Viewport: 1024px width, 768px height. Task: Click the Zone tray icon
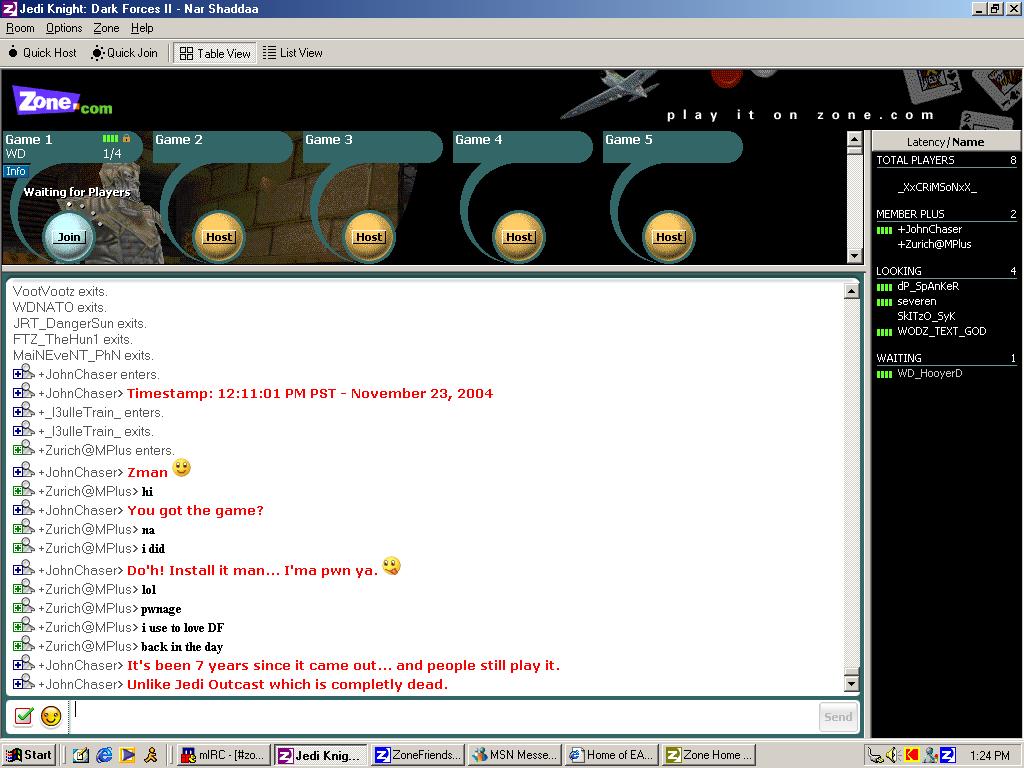pyautogui.click(x=947, y=756)
